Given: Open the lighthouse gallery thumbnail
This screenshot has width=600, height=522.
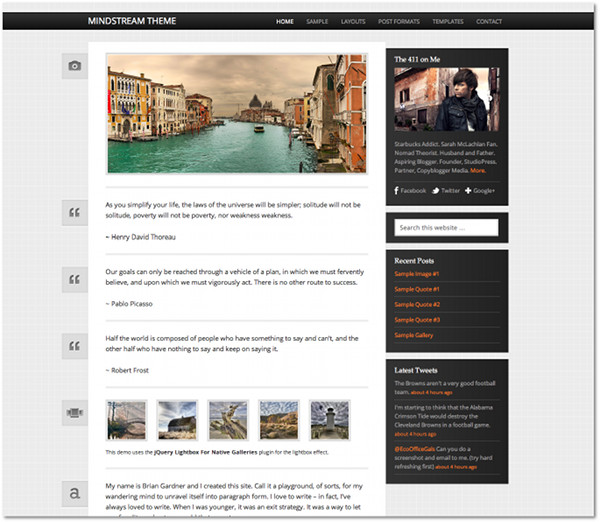Looking at the screenshot, I should [x=330, y=420].
